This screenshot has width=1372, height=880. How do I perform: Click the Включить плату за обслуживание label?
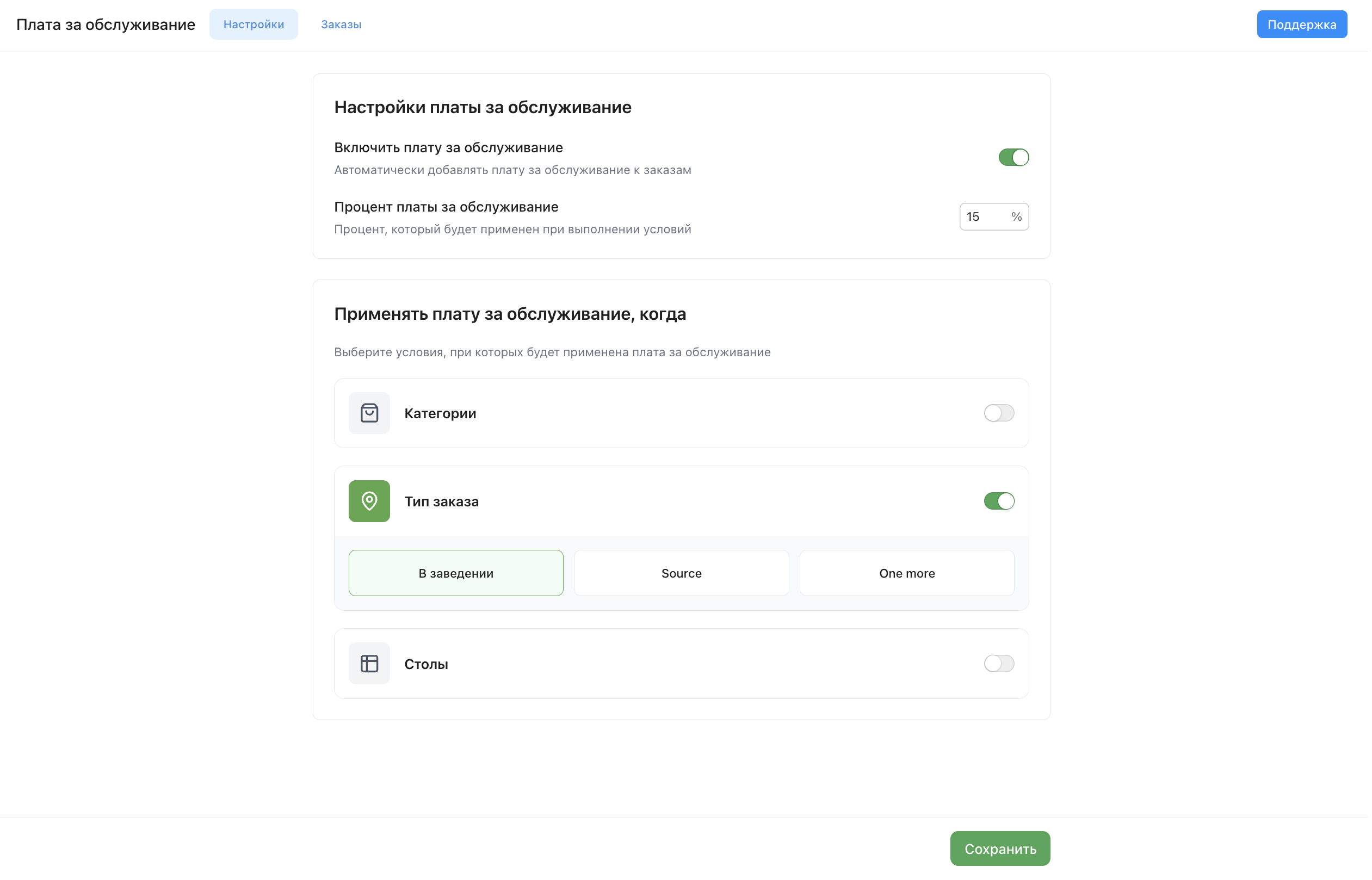click(450, 148)
